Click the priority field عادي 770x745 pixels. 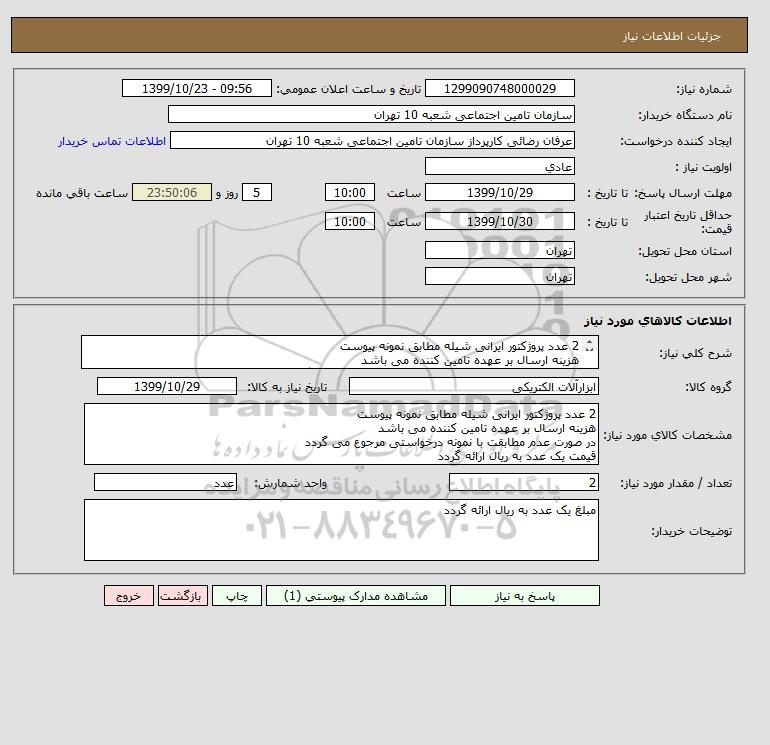(500, 166)
